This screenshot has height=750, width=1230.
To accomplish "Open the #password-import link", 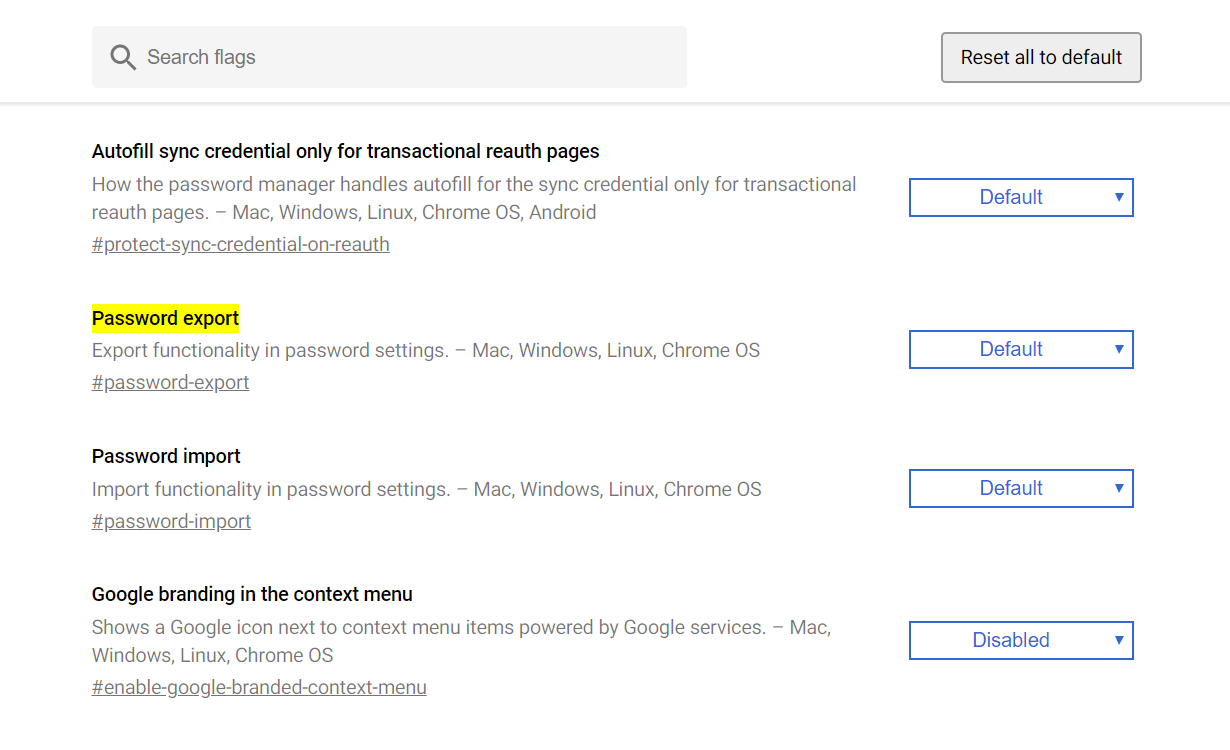I will [x=171, y=521].
